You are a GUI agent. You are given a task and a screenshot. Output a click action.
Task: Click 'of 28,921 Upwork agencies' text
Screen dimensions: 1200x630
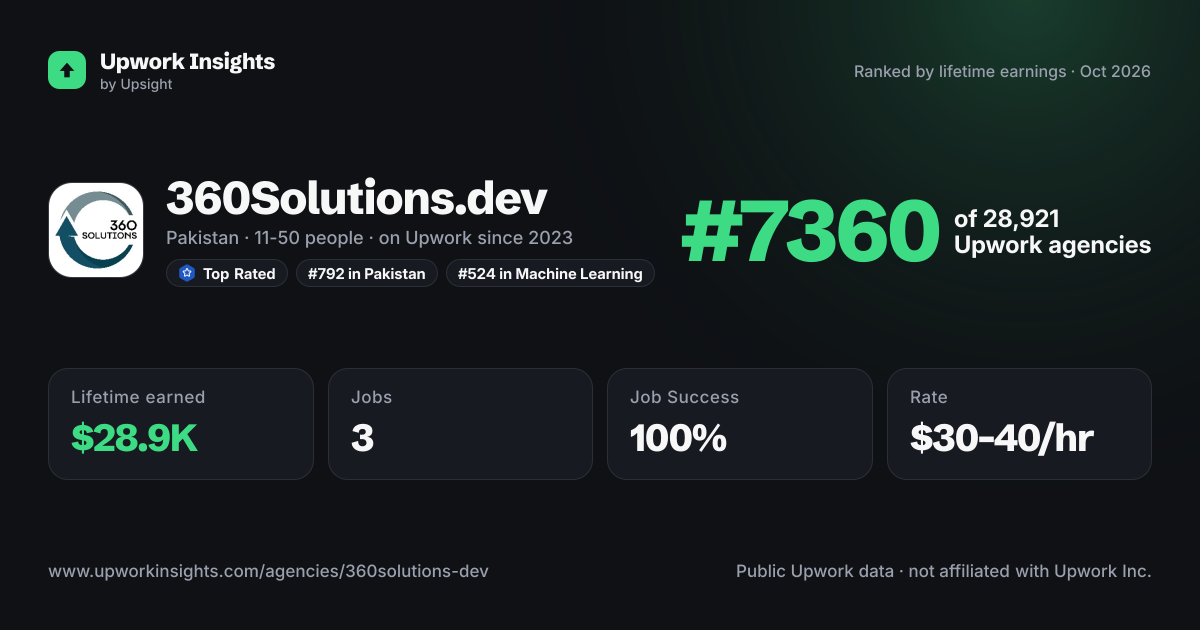point(1052,232)
